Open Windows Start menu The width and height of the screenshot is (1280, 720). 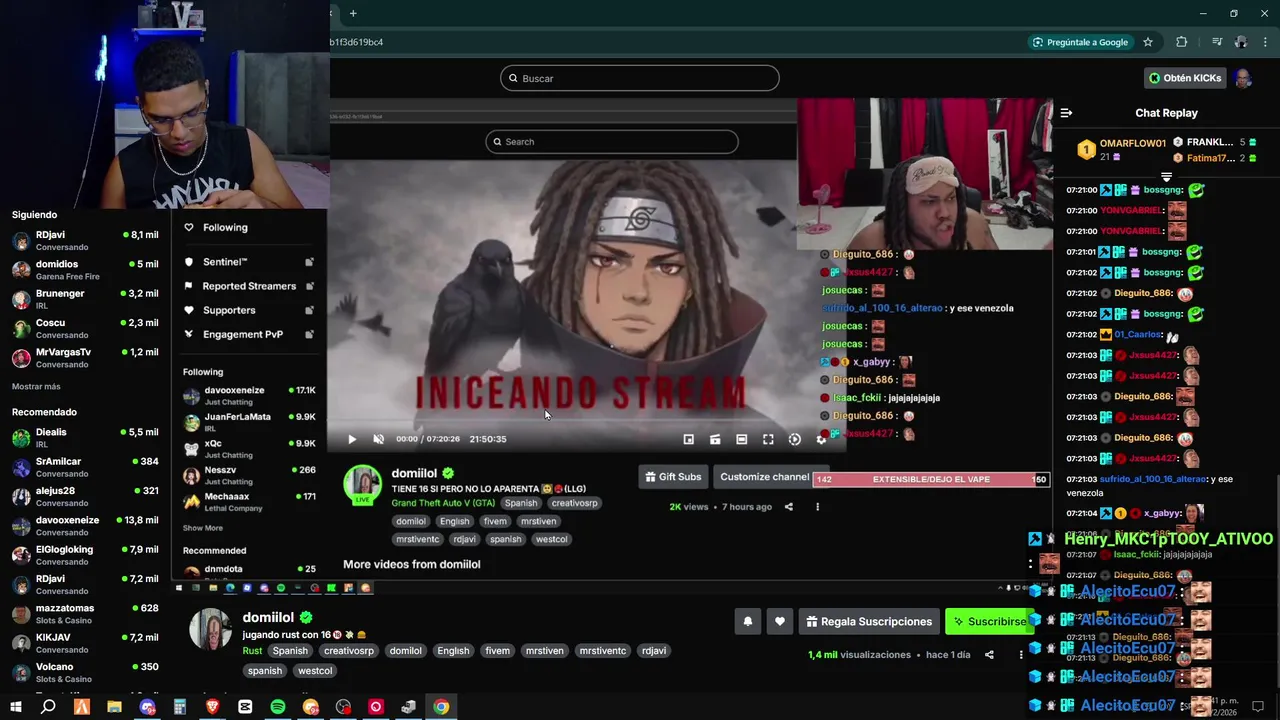click(16, 707)
